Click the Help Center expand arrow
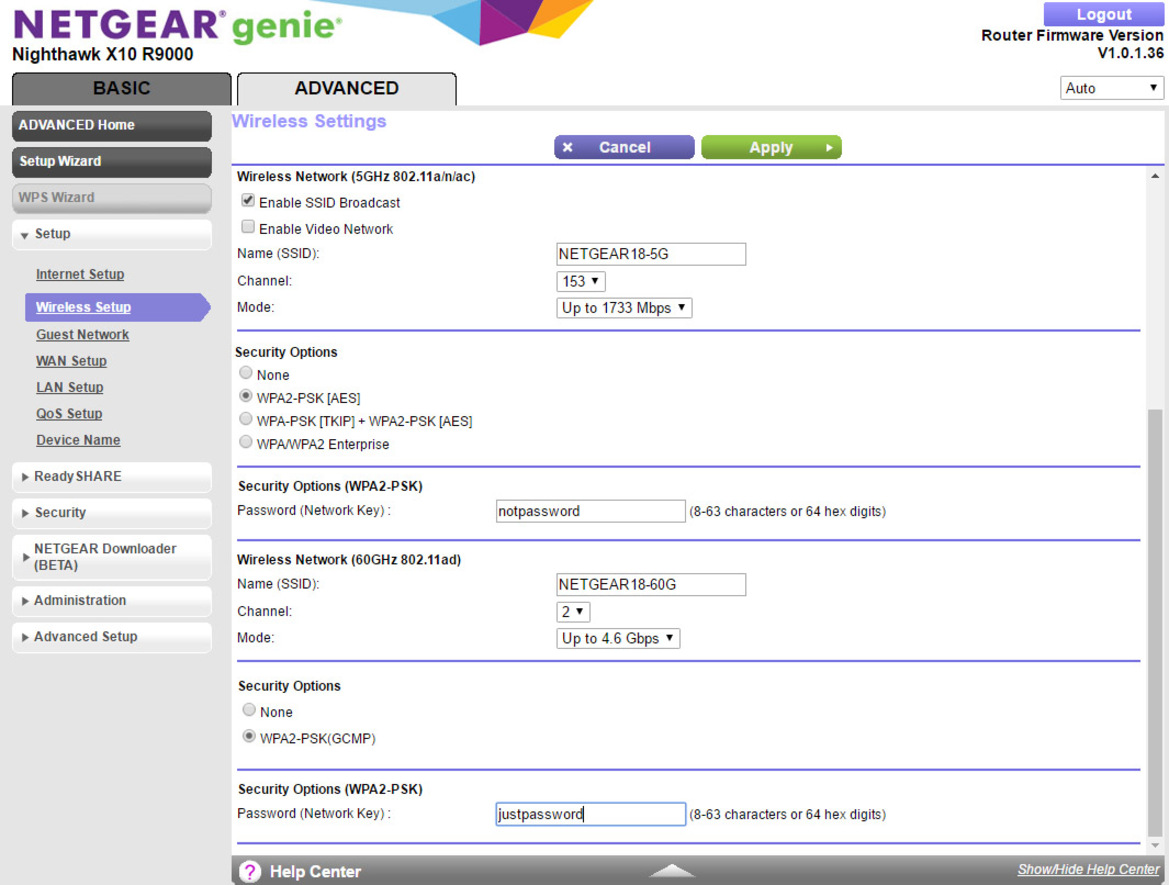The height and width of the screenshot is (885, 1169). [x=672, y=870]
